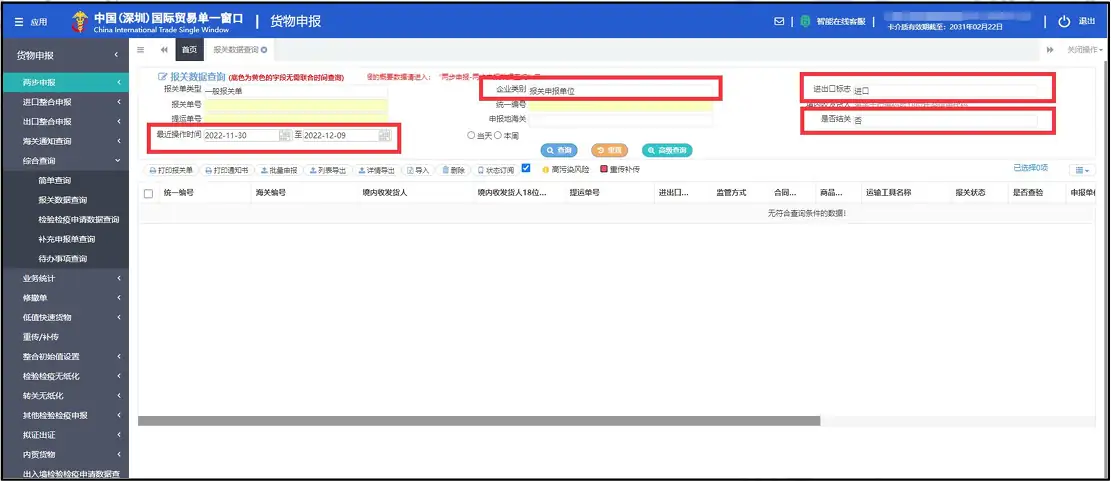Click the 批量申报 toolbar button

[279, 170]
